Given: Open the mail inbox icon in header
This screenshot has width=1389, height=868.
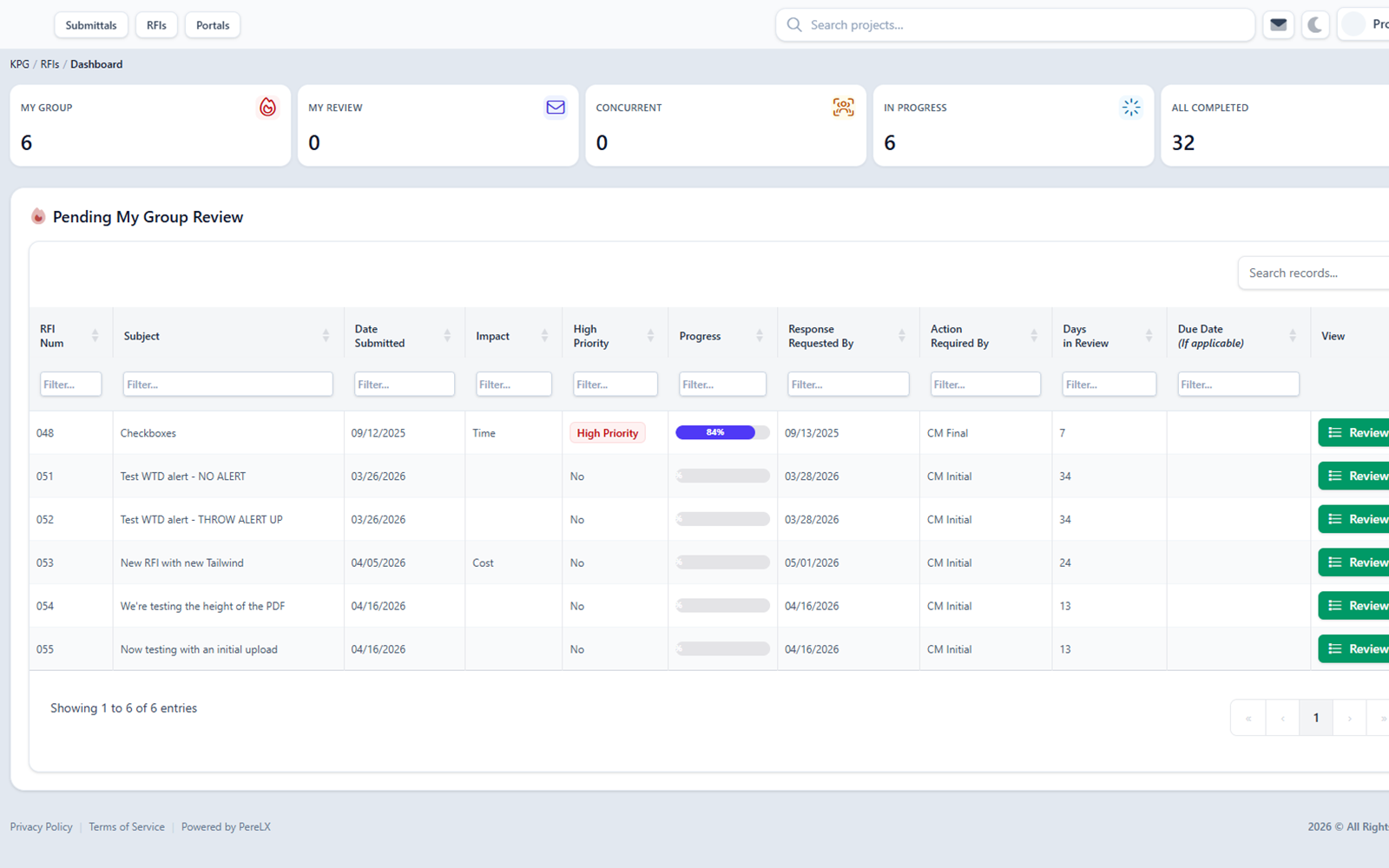Looking at the screenshot, I should (x=1279, y=24).
